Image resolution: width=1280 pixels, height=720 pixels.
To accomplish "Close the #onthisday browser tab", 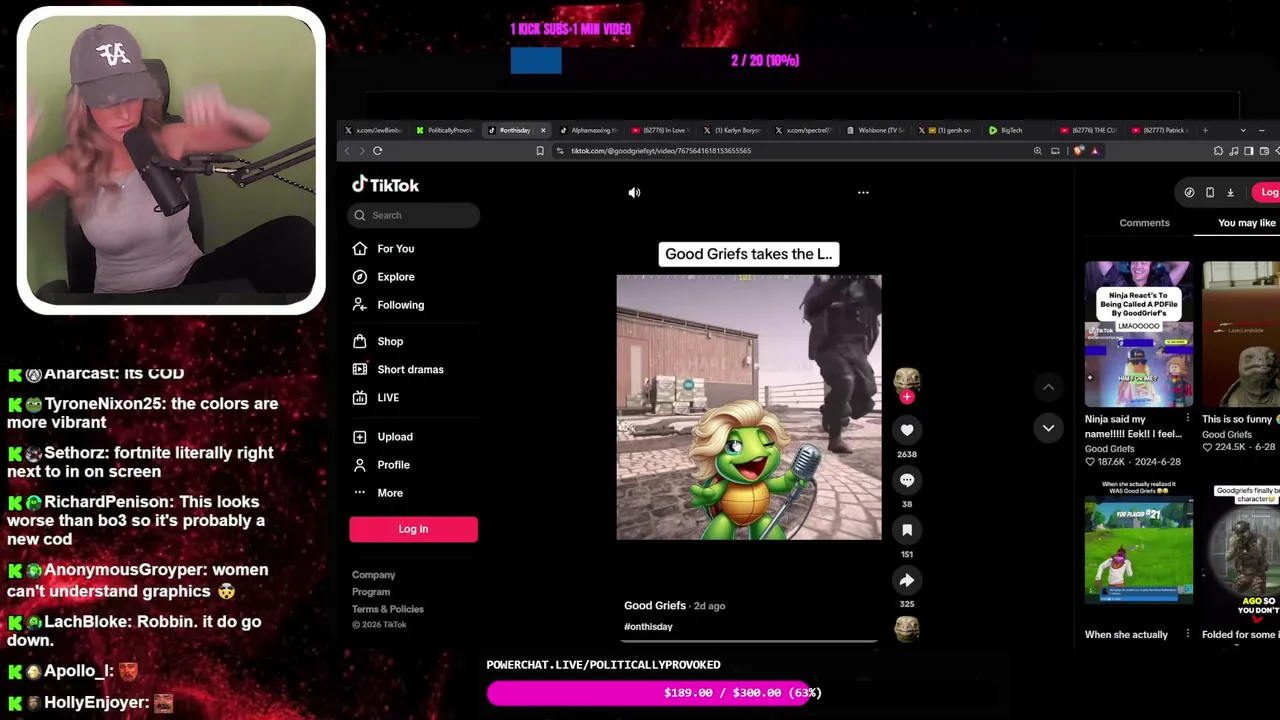I will point(543,130).
